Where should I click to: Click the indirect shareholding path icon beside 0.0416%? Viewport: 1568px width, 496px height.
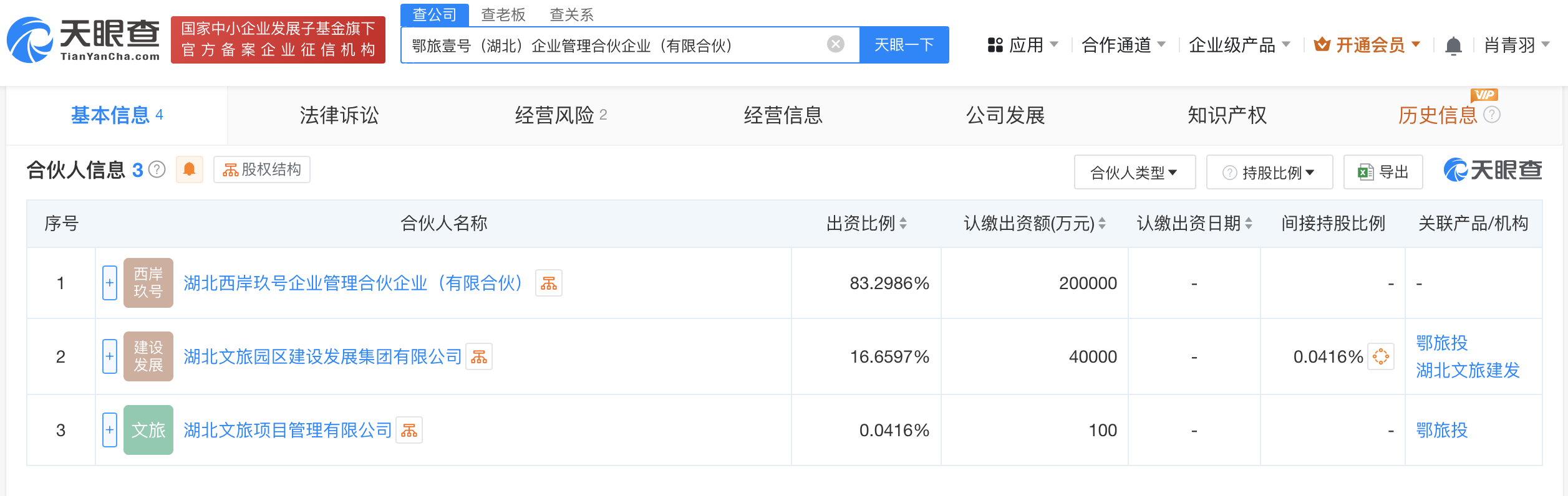coord(1381,356)
